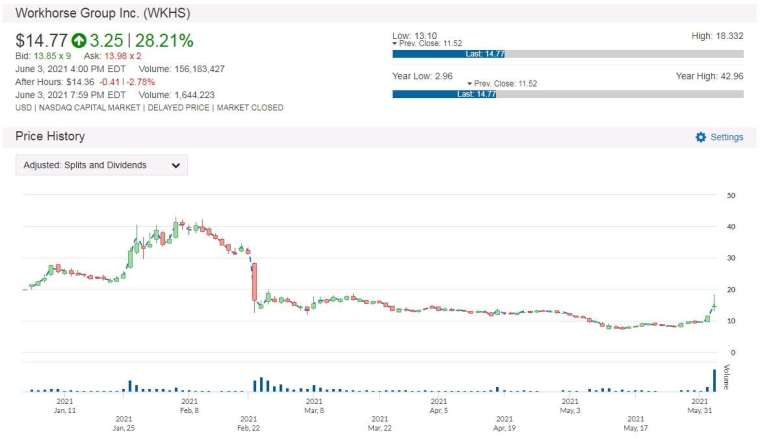Click the green up arrow price change icon

pos(79,41)
